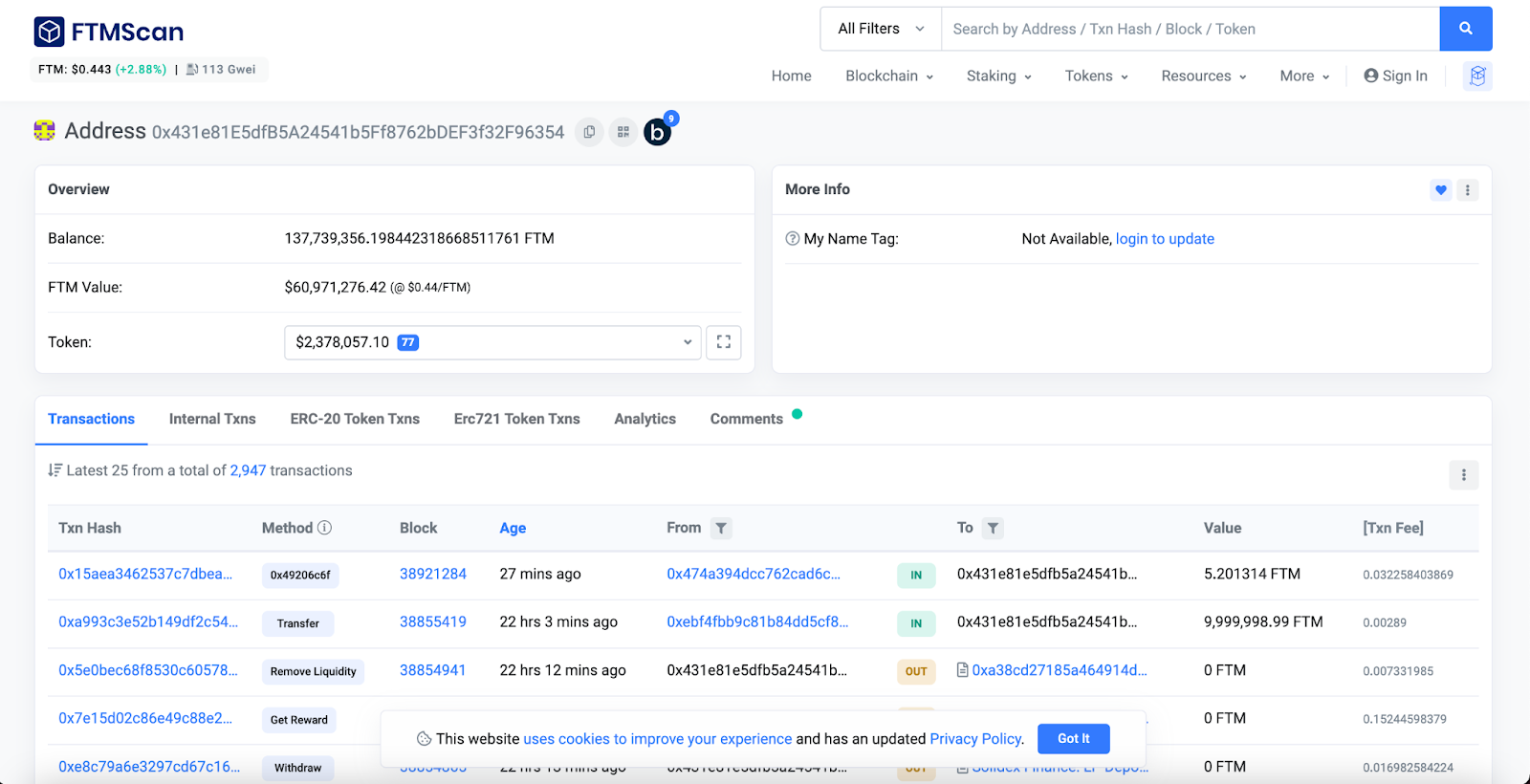Screen dimensions: 1530x784
Task: Expand the Staking menu
Action: [x=998, y=76]
